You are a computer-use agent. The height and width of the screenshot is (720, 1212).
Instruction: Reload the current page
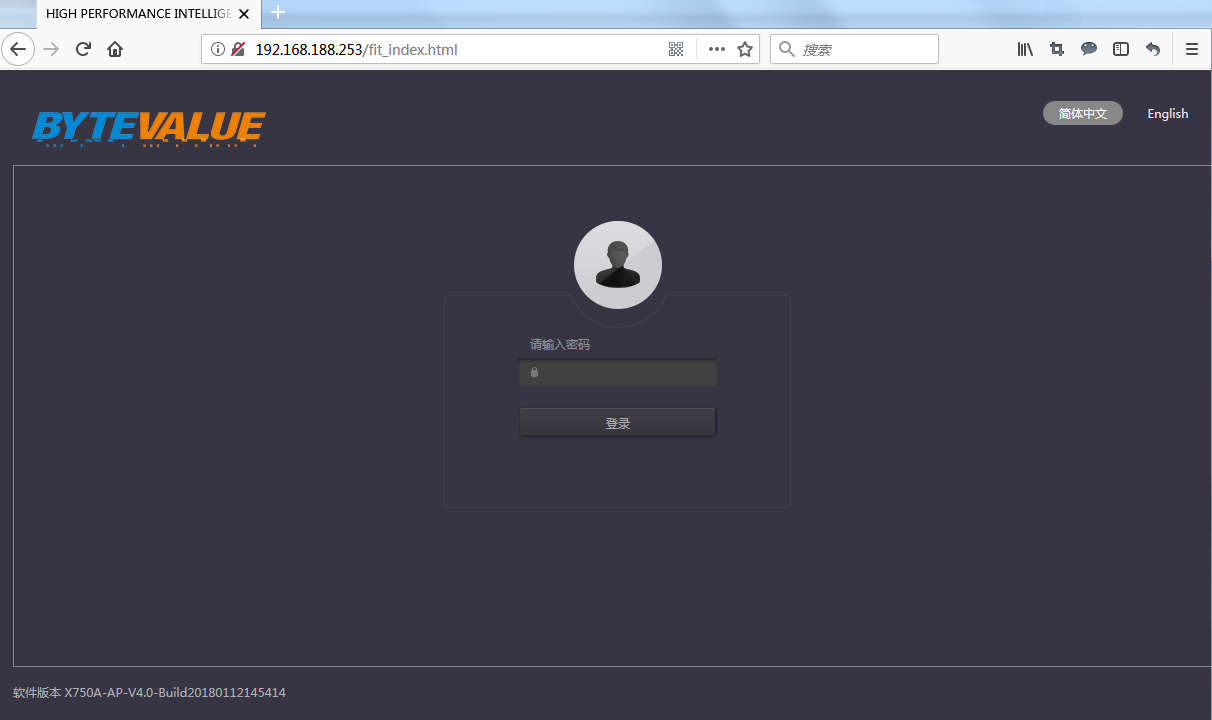coord(84,49)
